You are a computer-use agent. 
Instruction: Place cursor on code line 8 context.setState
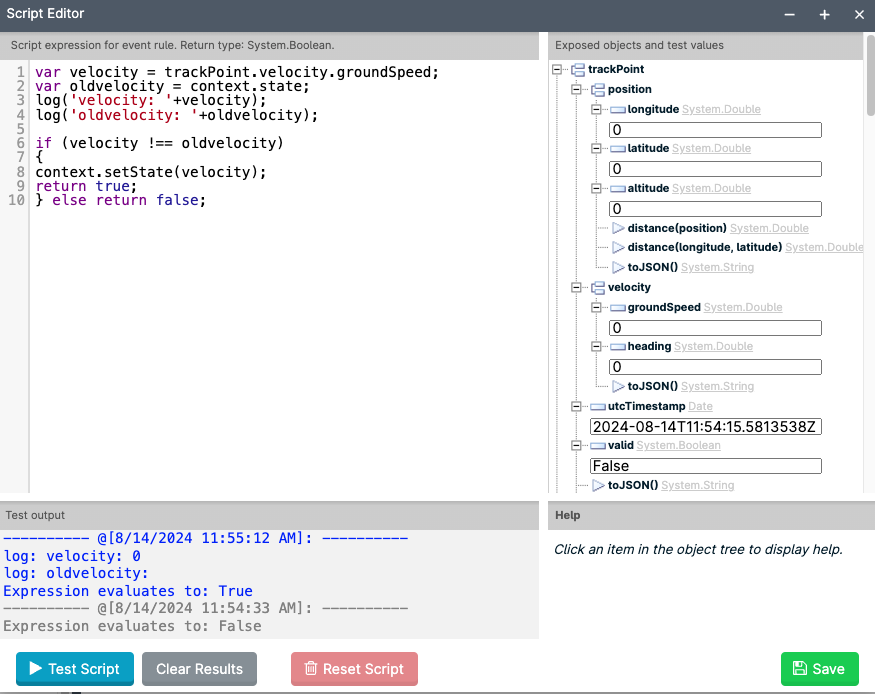[x=151, y=172]
